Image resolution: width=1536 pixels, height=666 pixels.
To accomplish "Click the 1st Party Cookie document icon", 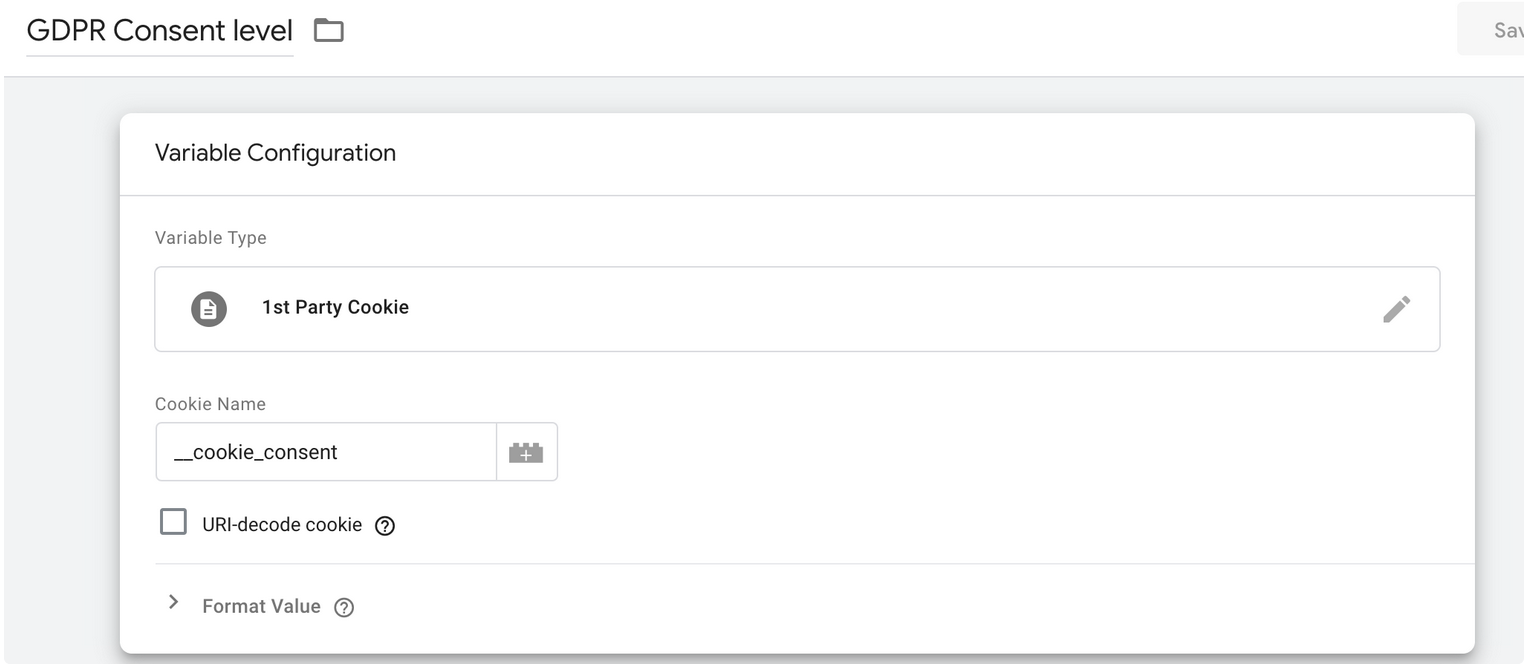I will coord(209,308).
